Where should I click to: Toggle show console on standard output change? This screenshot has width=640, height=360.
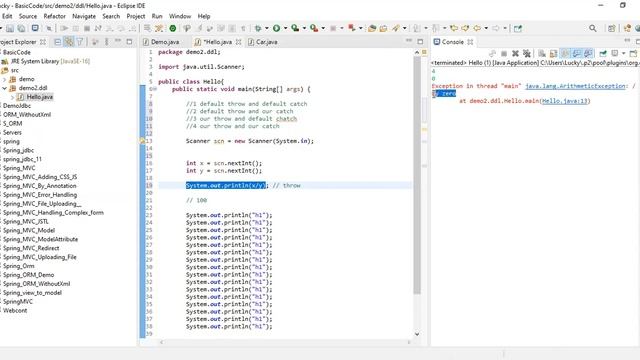(576, 53)
